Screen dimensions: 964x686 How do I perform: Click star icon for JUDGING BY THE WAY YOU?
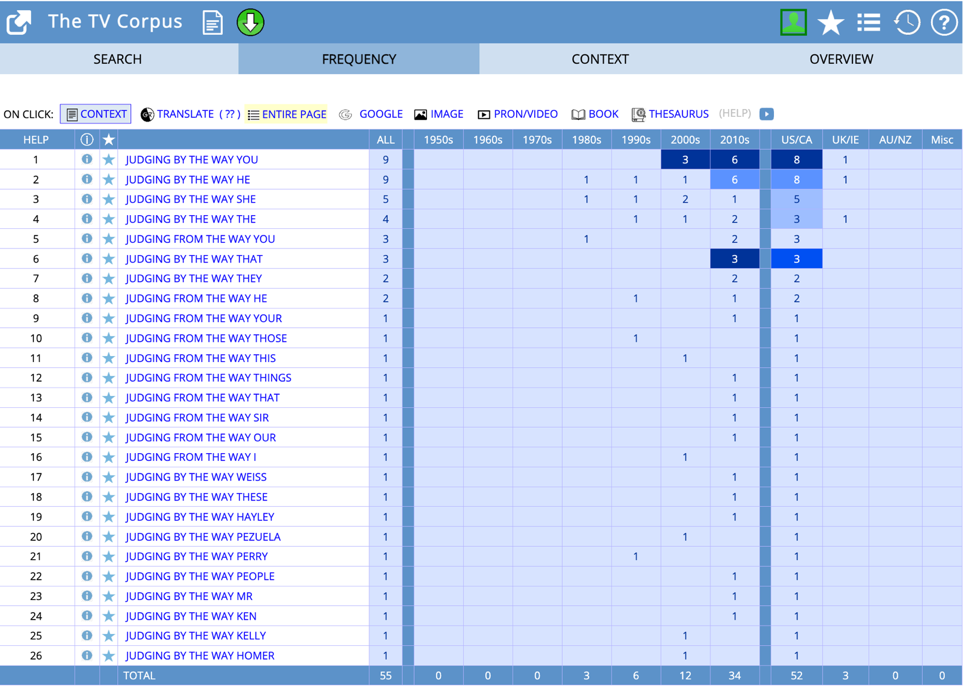[109, 160]
